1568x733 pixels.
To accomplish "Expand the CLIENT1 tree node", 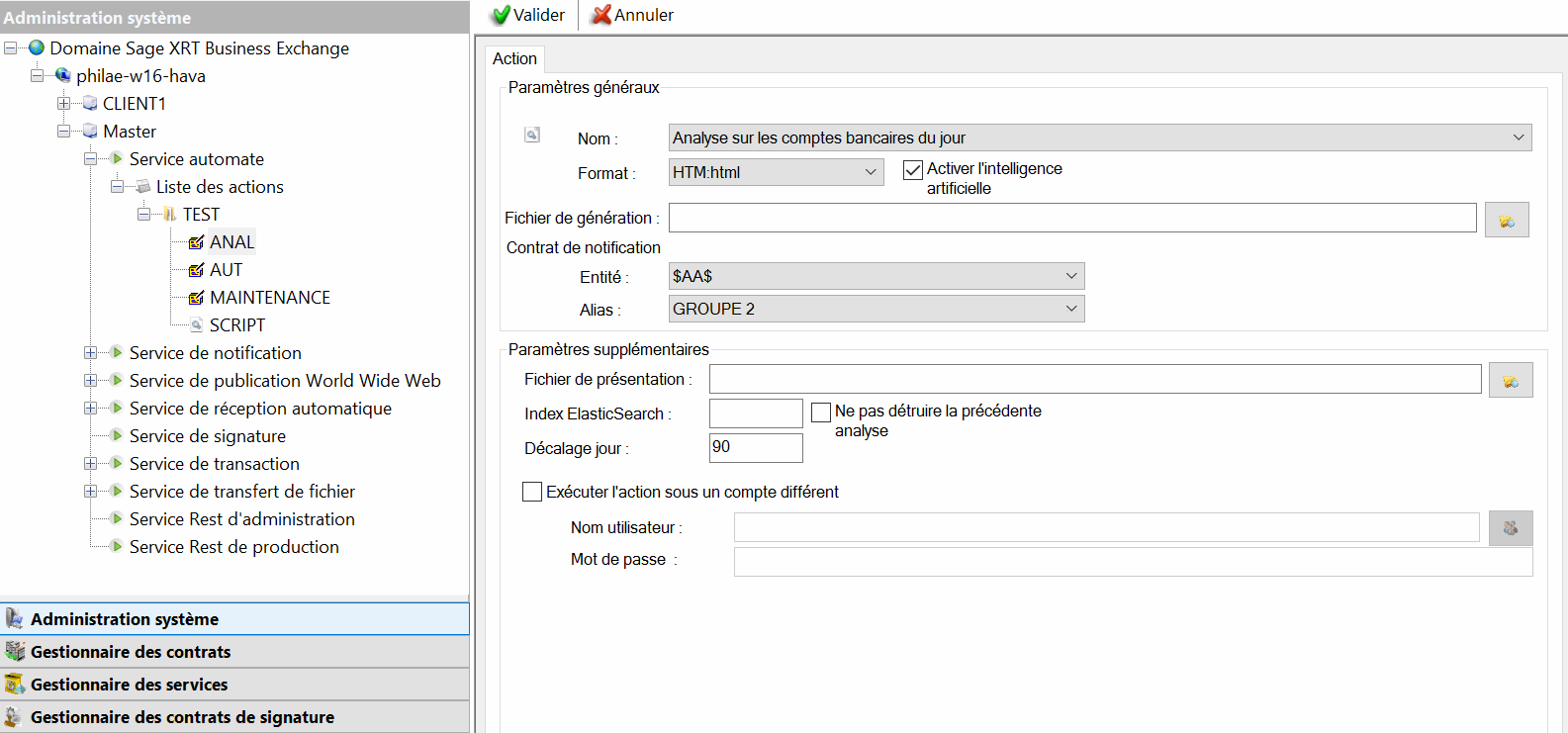I will [x=63, y=104].
